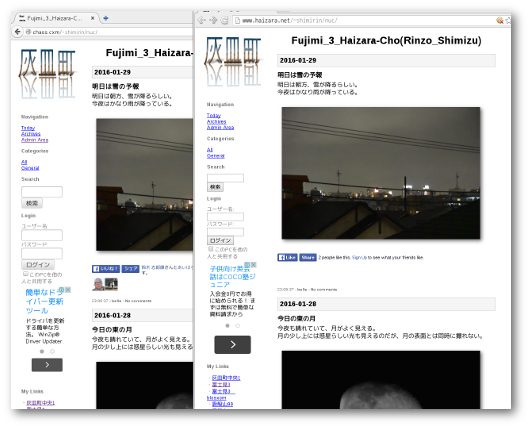
Task: Select General category in right window
Action: (216, 156)
